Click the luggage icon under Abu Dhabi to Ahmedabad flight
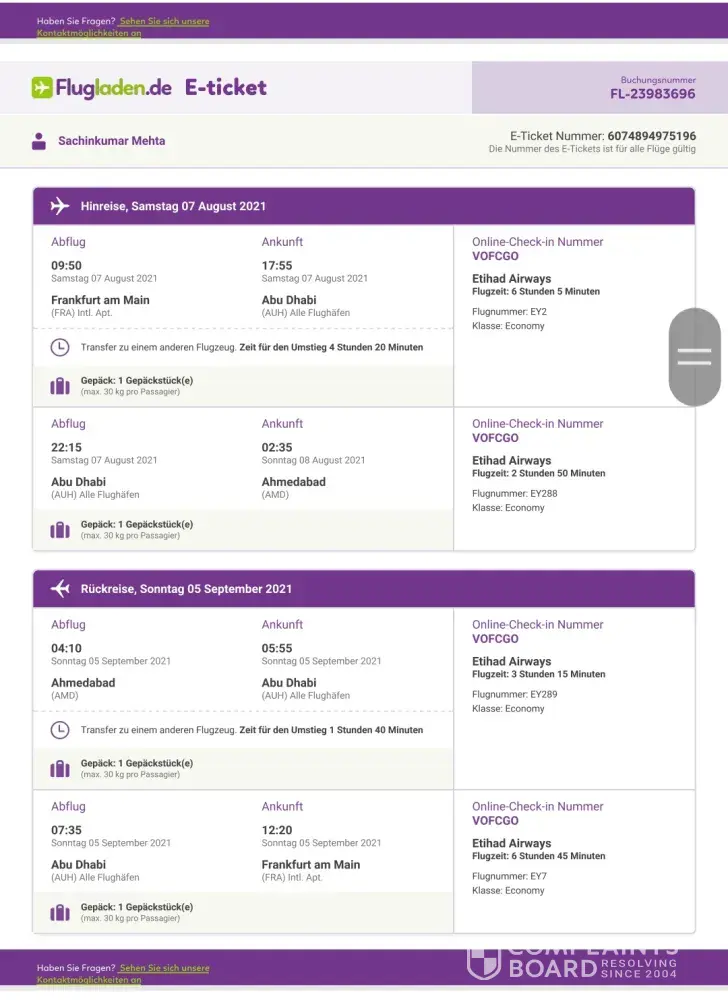 point(60,529)
